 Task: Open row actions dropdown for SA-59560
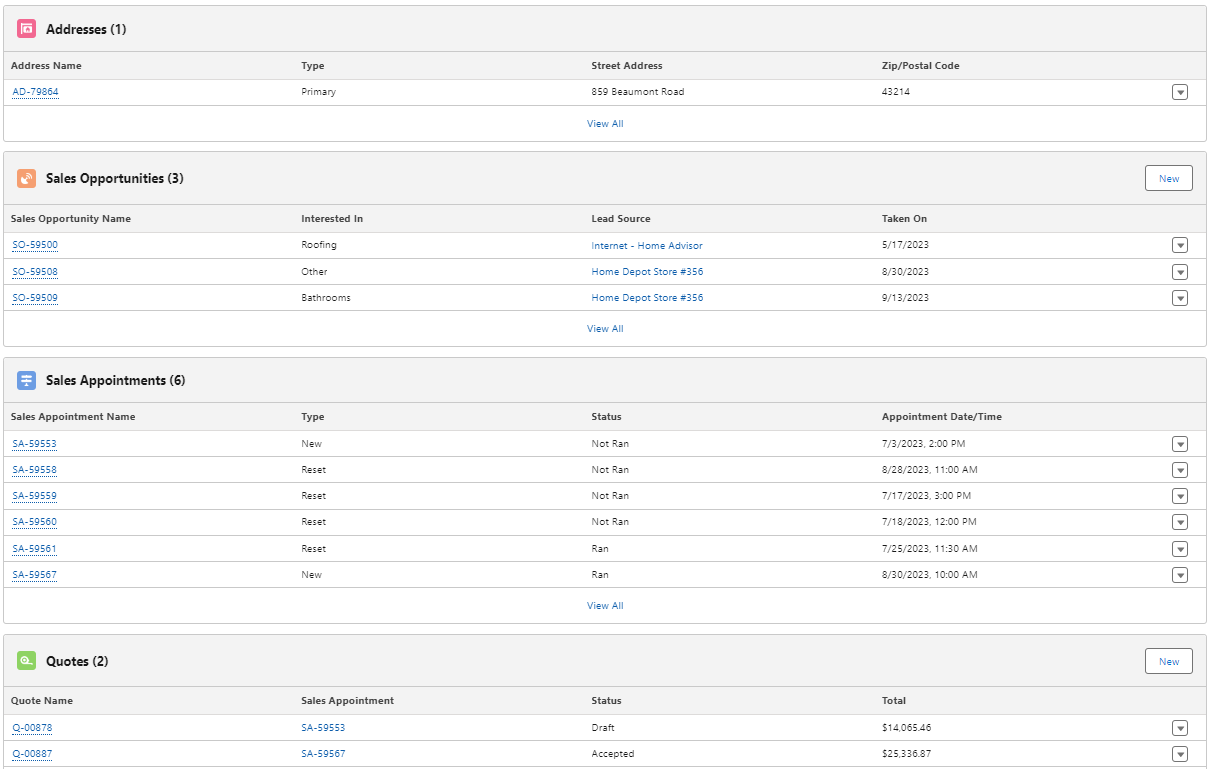tap(1180, 522)
